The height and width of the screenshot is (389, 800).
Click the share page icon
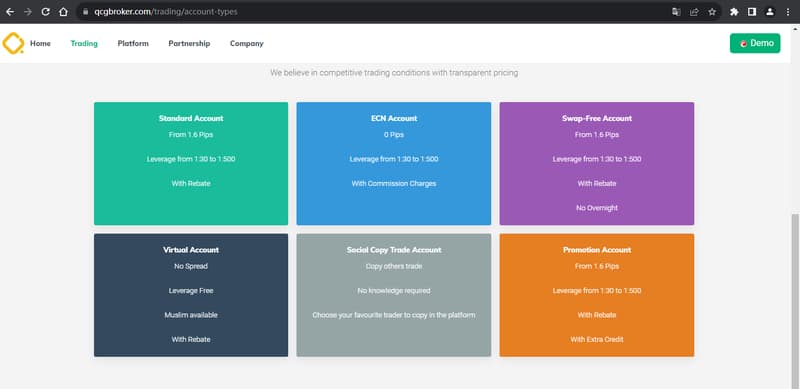(x=694, y=12)
